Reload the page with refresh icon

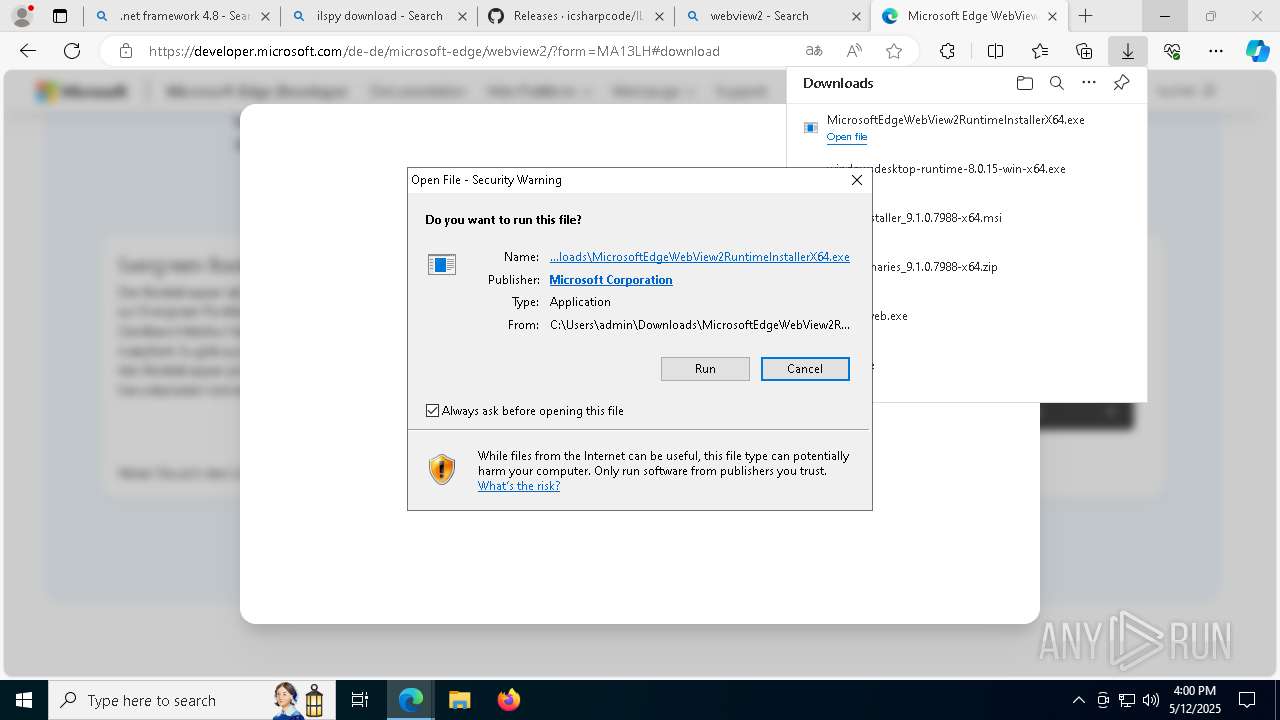pyautogui.click(x=72, y=51)
